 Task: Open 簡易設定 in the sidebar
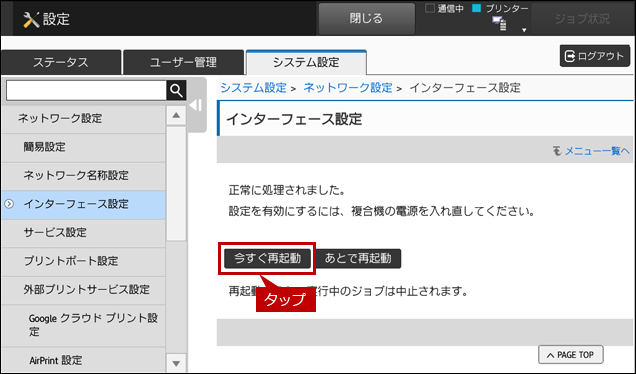84,147
